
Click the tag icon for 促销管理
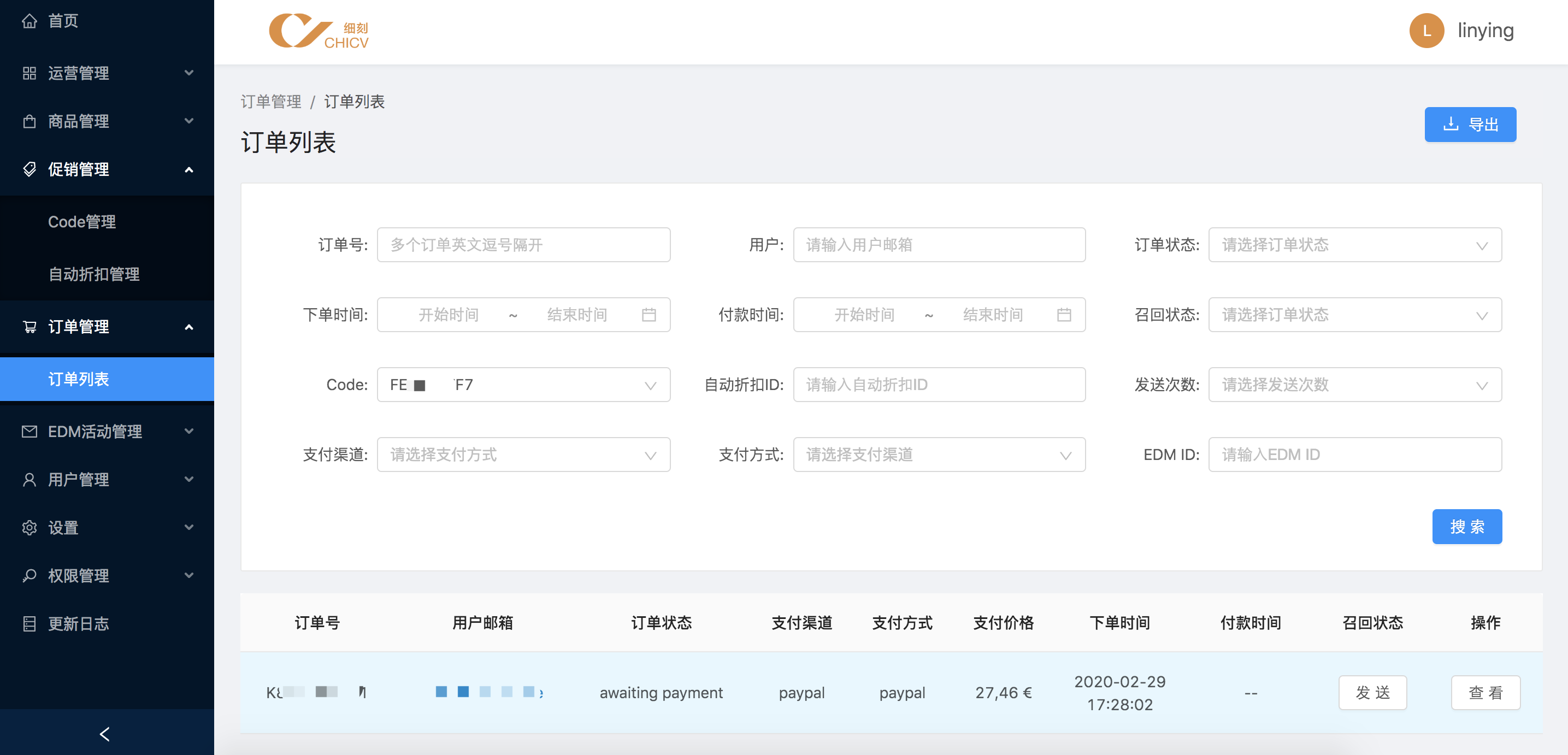tap(29, 169)
